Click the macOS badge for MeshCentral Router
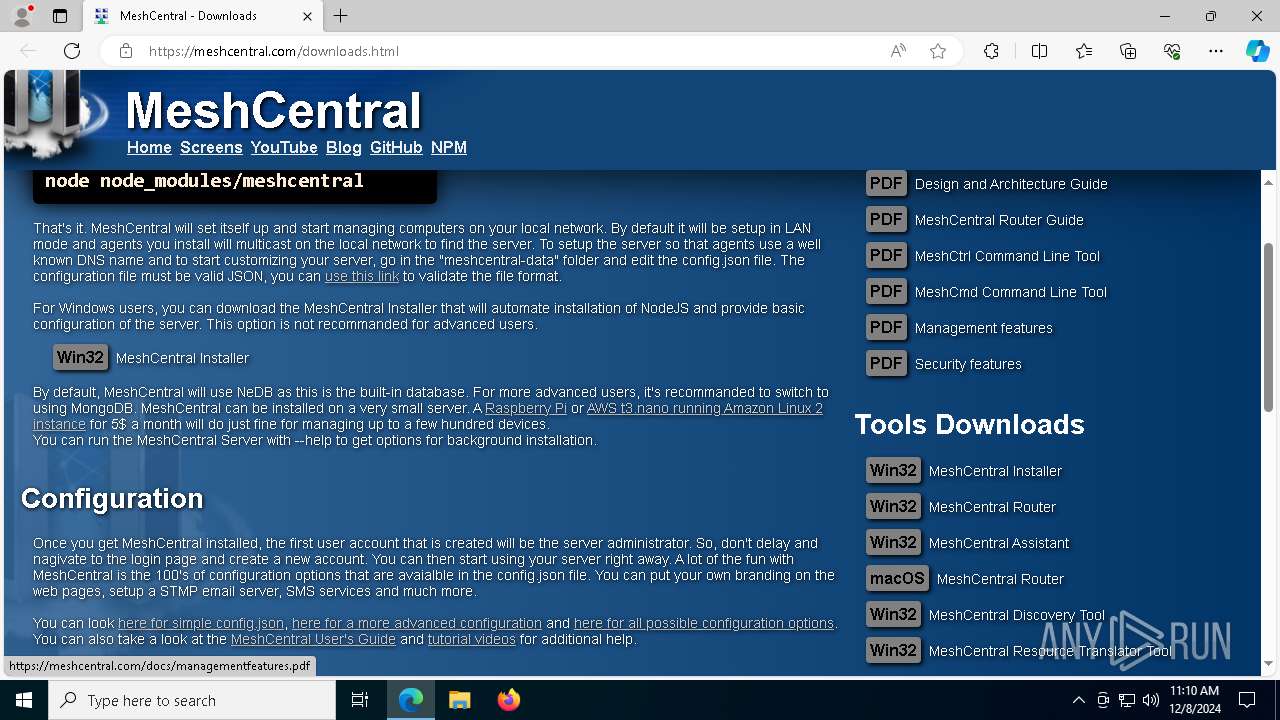The height and width of the screenshot is (720, 1280). coord(897,578)
